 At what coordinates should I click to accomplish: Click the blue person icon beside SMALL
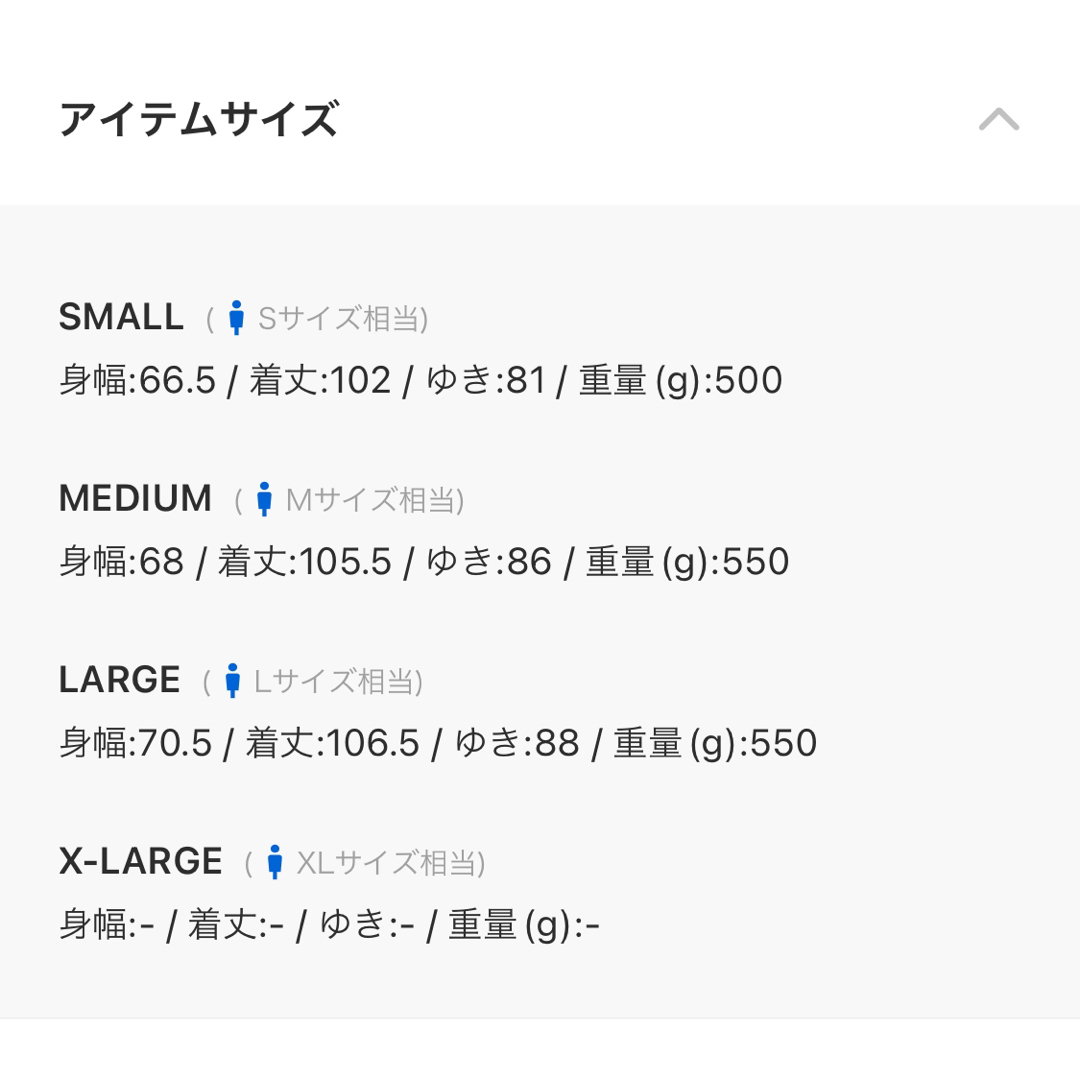click(236, 318)
